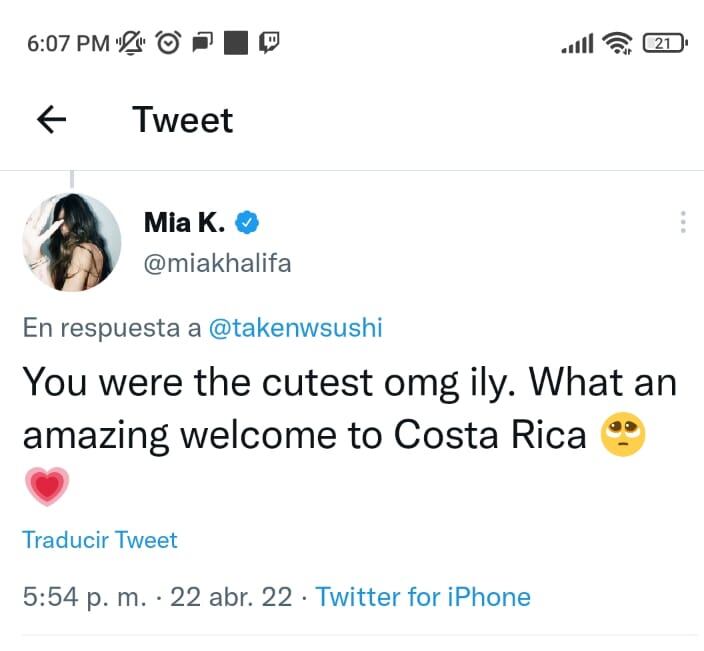Tap the cellular signal bars icon

tap(578, 43)
